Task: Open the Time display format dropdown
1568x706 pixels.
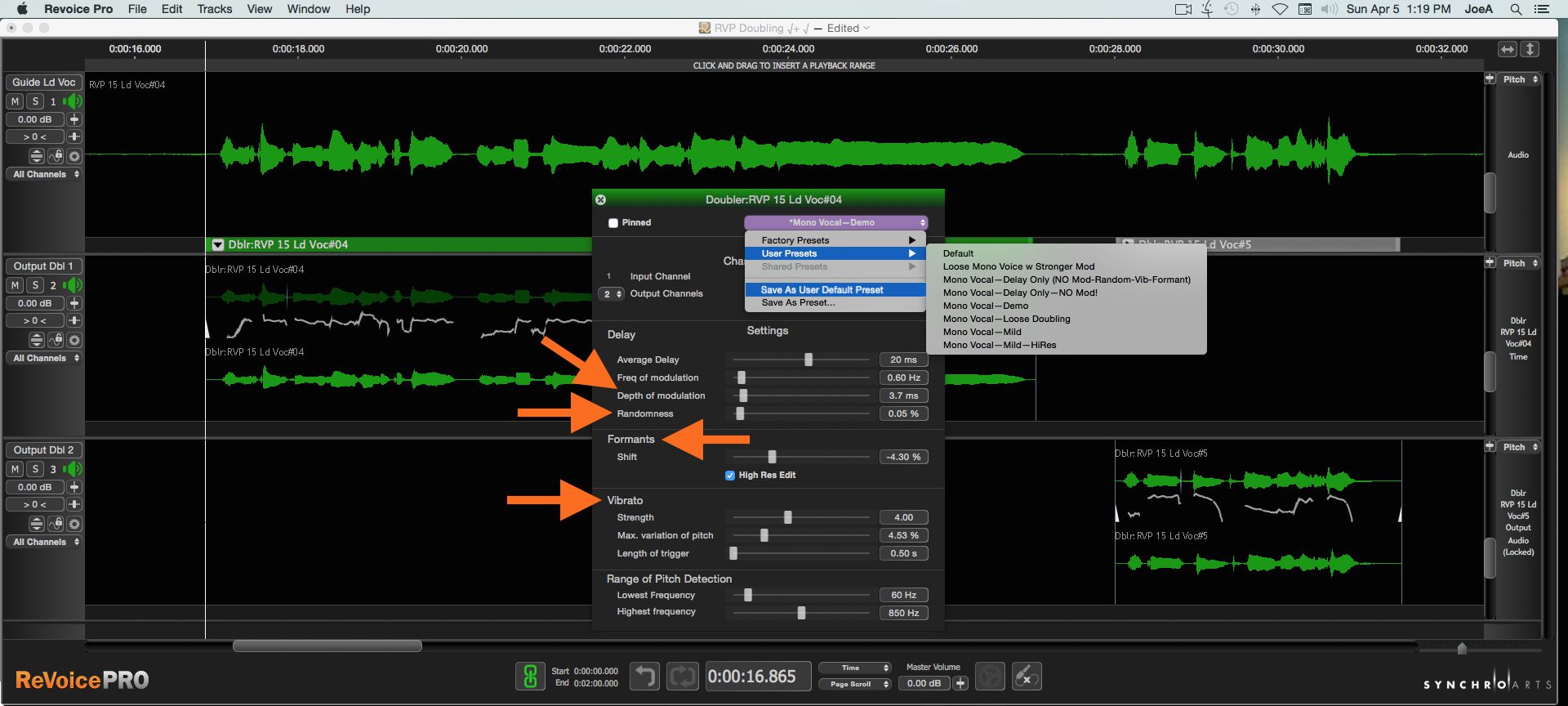Action: (x=854, y=668)
